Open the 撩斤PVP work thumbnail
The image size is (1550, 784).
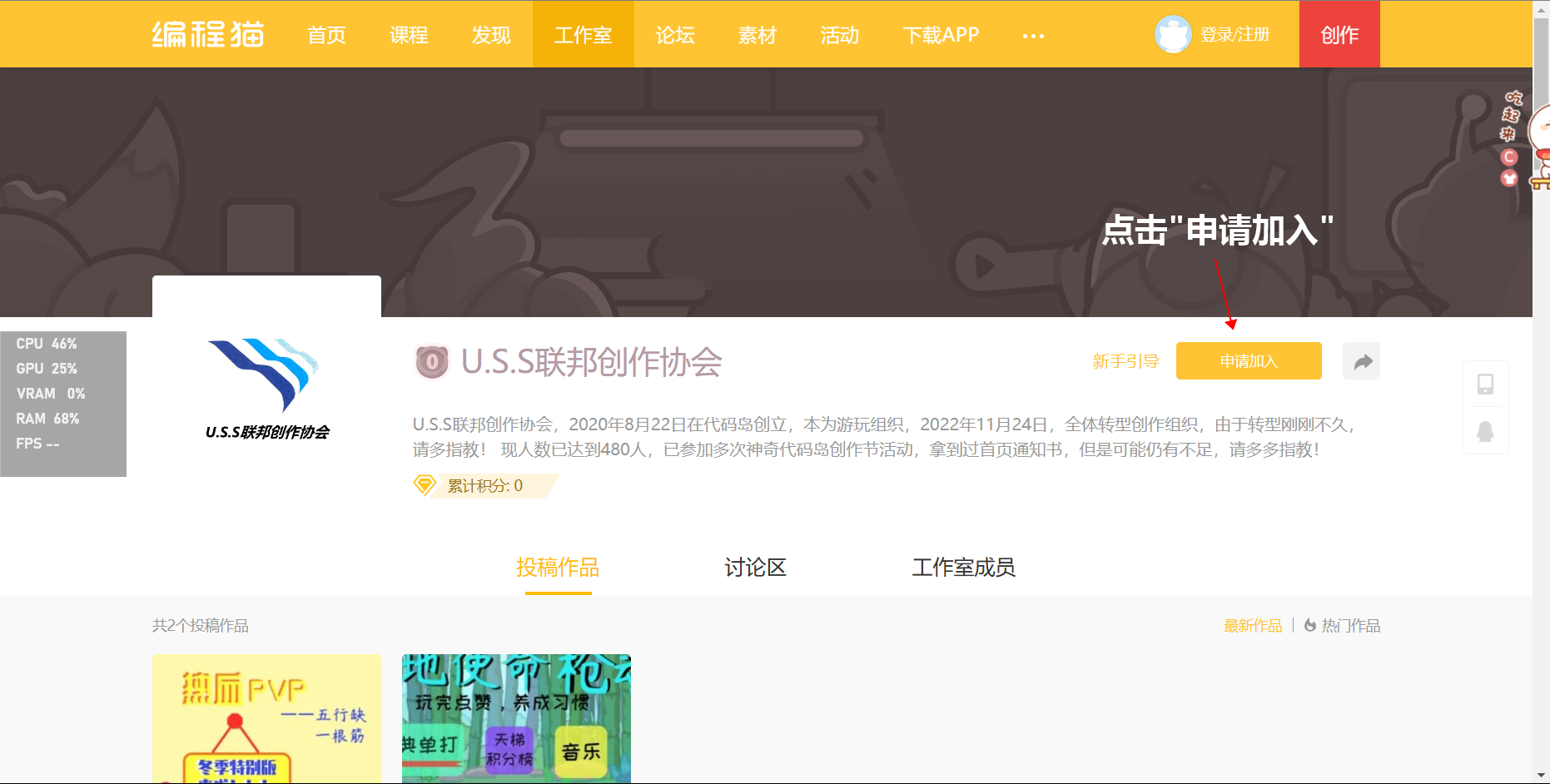coord(266,718)
